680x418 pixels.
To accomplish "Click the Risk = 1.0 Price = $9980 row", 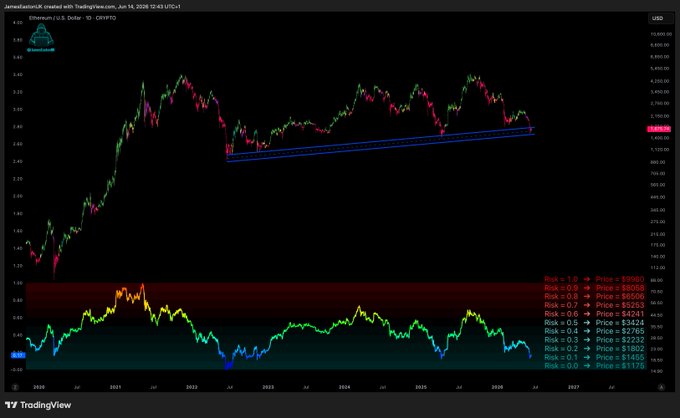I will 594,279.
